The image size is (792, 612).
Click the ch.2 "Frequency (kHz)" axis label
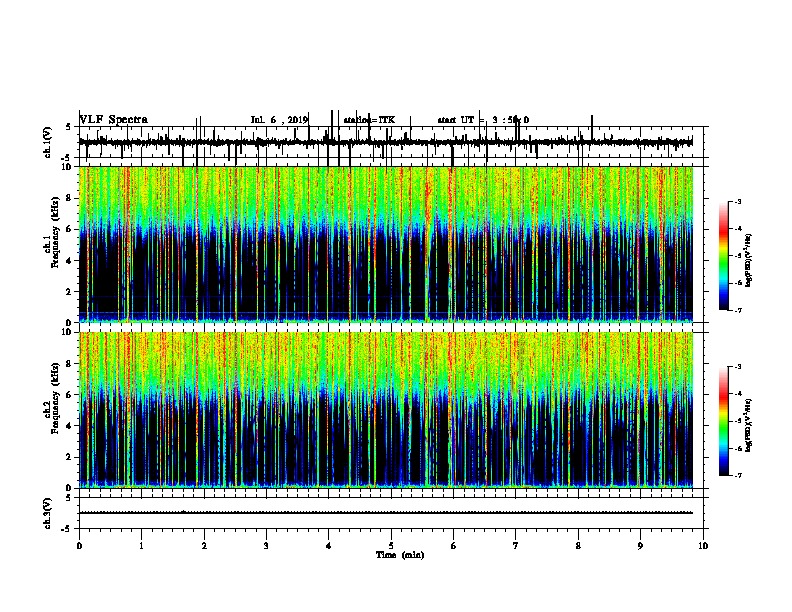55,398
